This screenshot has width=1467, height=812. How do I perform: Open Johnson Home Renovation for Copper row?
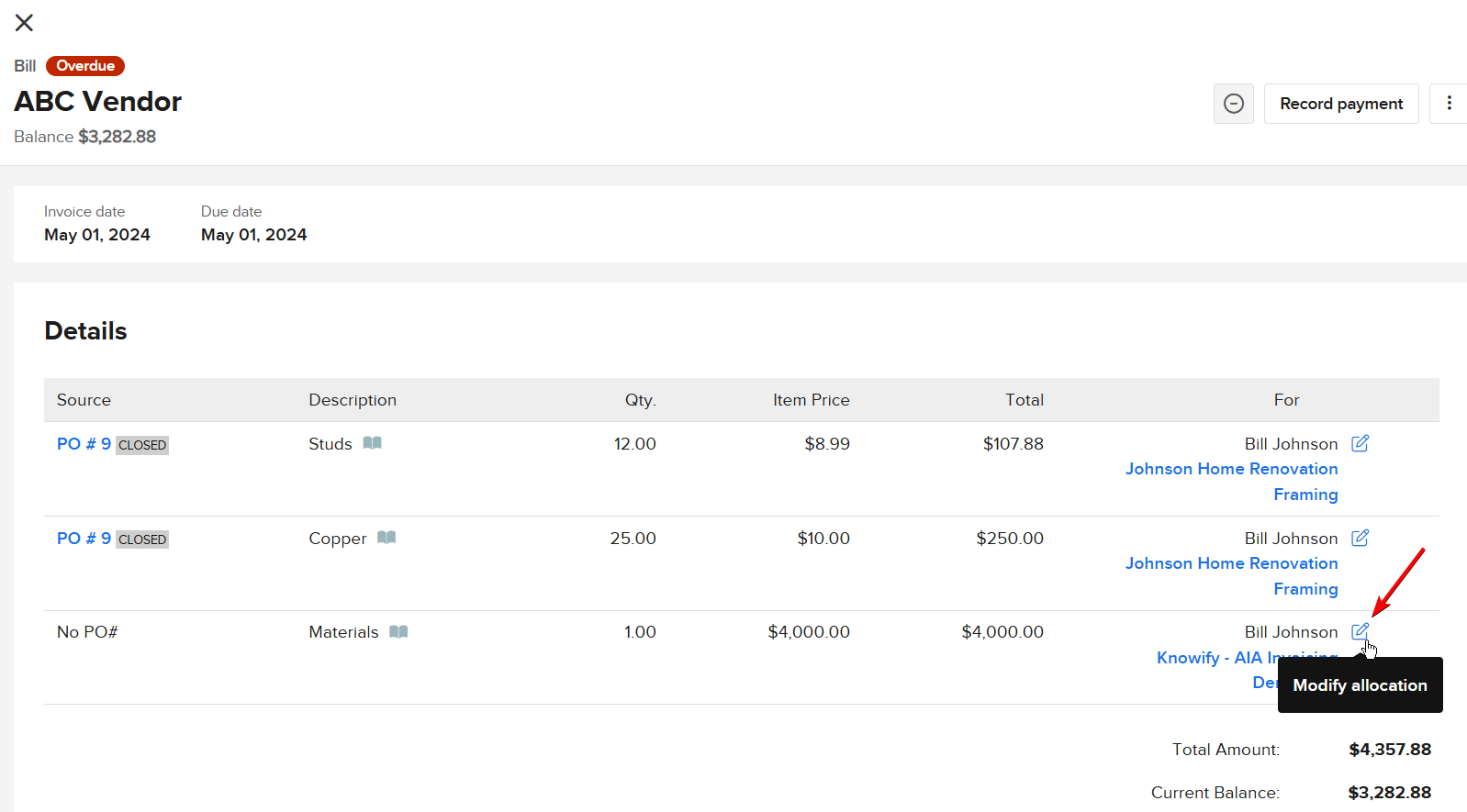click(x=1231, y=563)
